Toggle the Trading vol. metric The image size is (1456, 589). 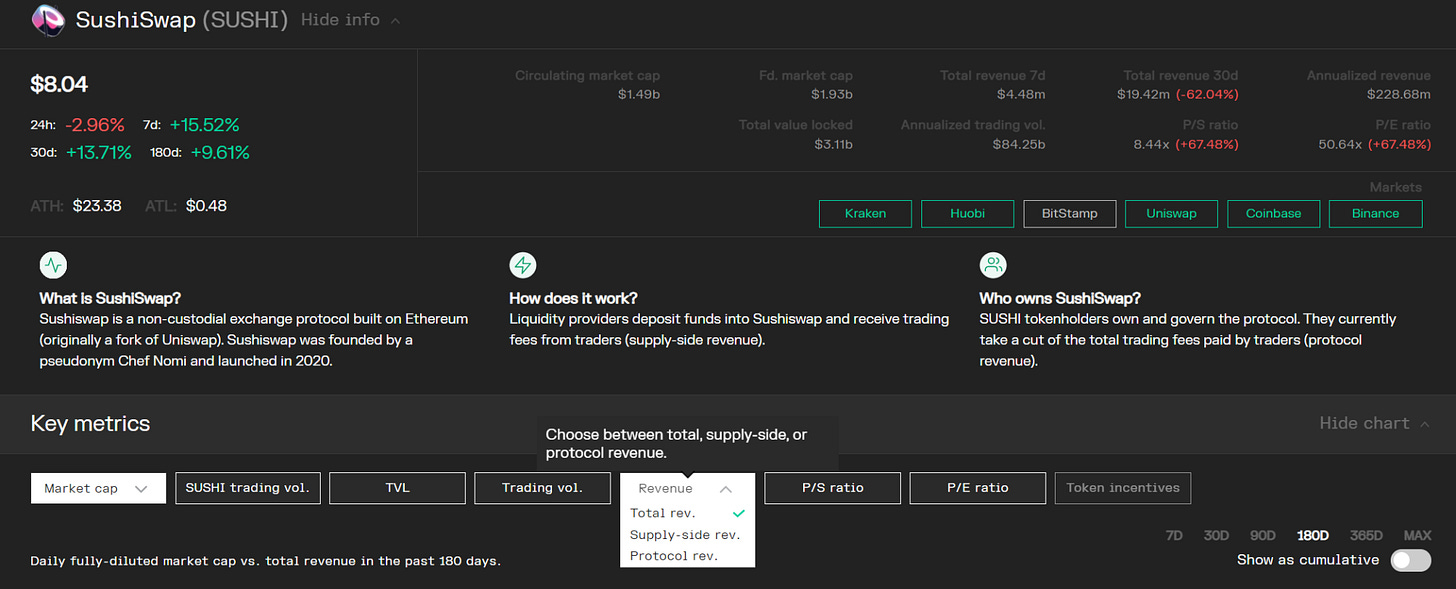coord(542,488)
